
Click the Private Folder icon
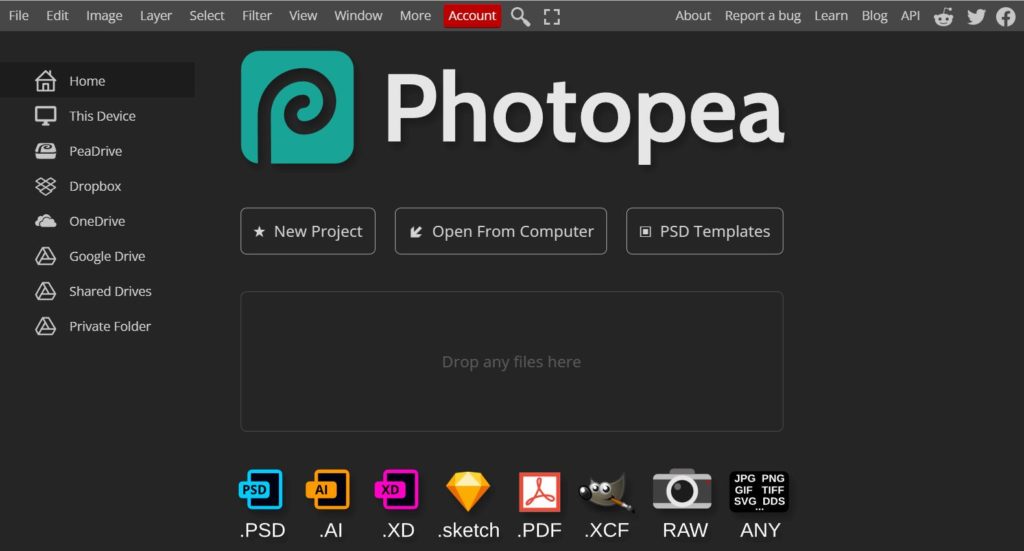46,326
